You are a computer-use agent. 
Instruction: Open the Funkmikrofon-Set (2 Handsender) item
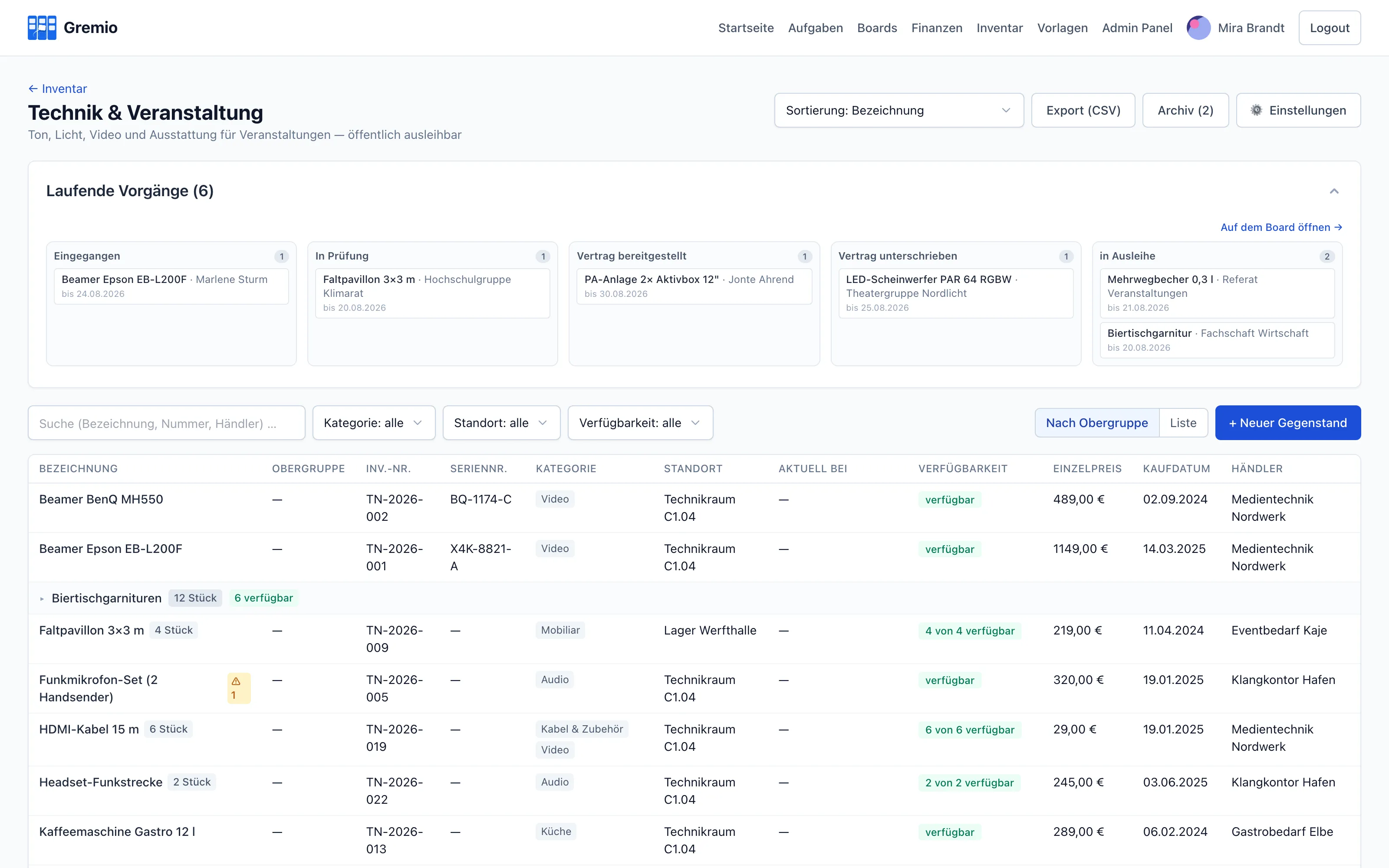point(98,688)
